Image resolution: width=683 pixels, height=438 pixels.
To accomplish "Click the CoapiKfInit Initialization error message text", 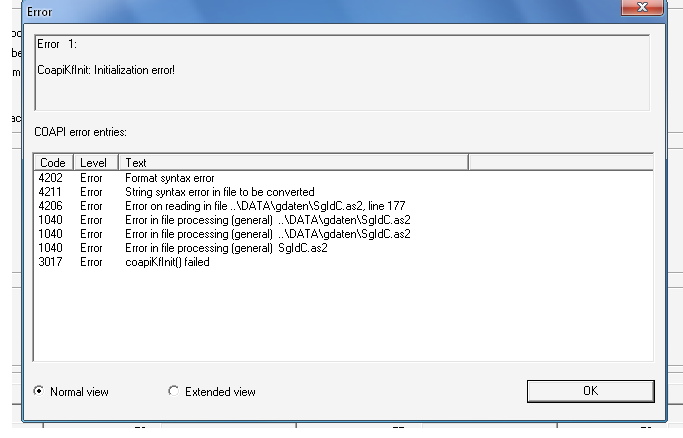I will [x=106, y=70].
